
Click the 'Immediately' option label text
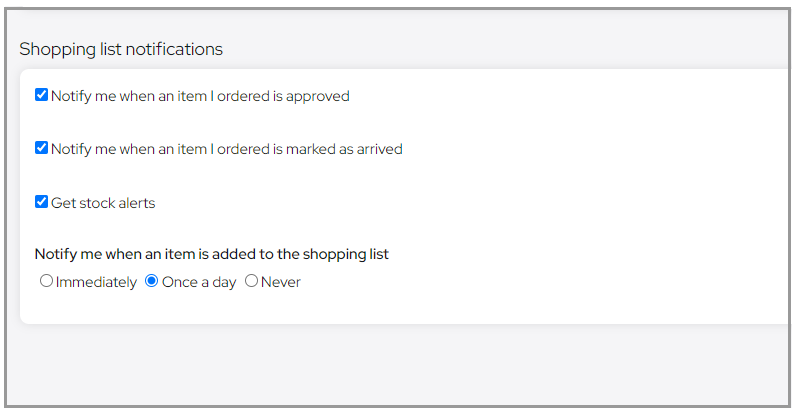96,282
